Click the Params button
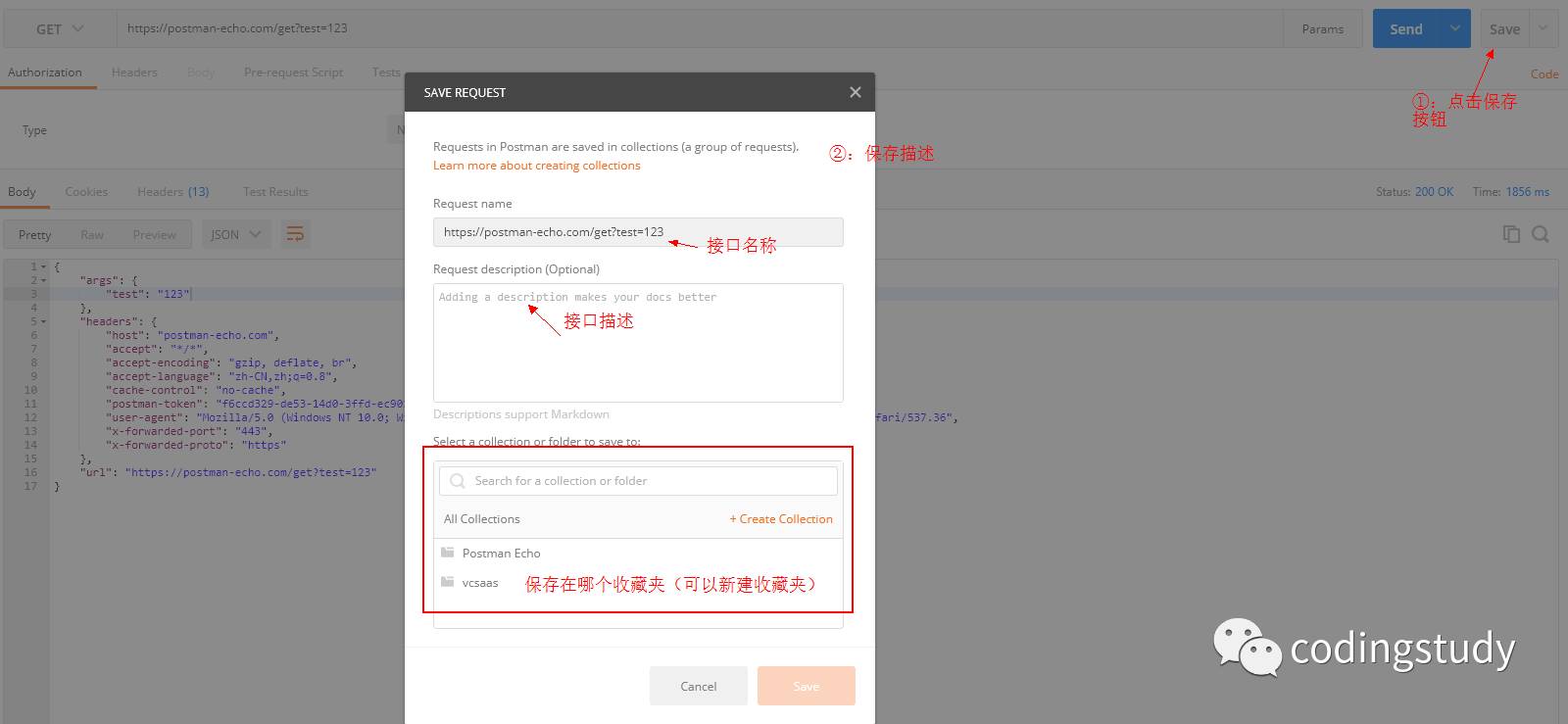The image size is (1568, 724). (x=1323, y=28)
